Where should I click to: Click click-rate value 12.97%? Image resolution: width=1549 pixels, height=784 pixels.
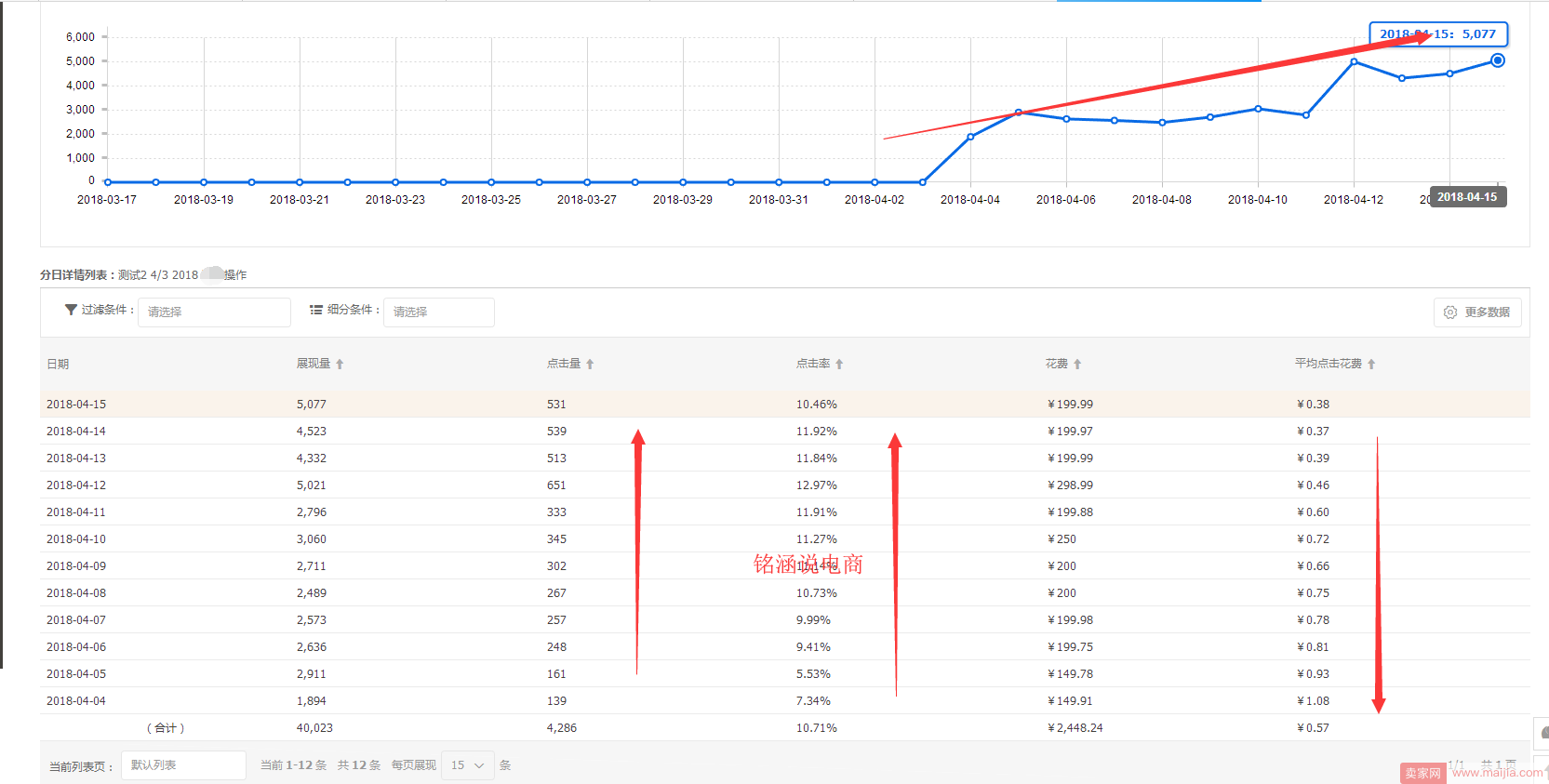(x=817, y=485)
